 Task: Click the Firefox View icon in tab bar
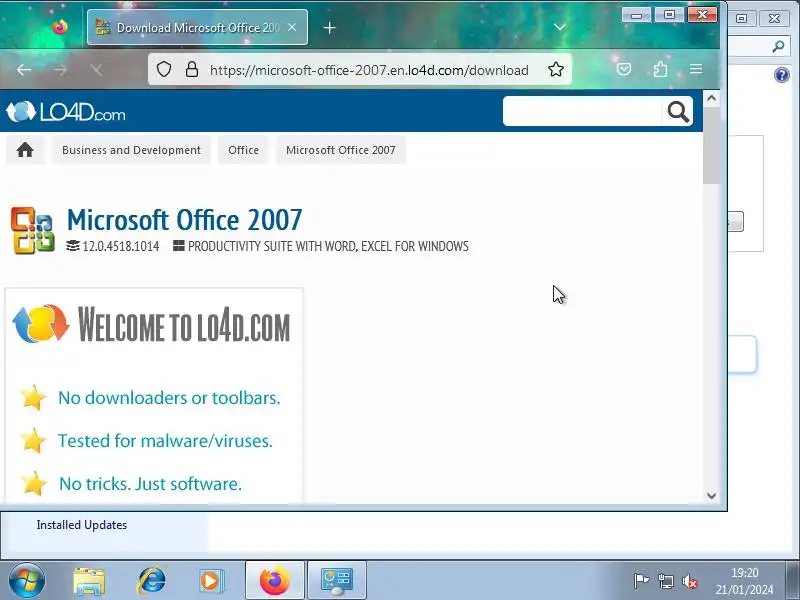click(60, 27)
